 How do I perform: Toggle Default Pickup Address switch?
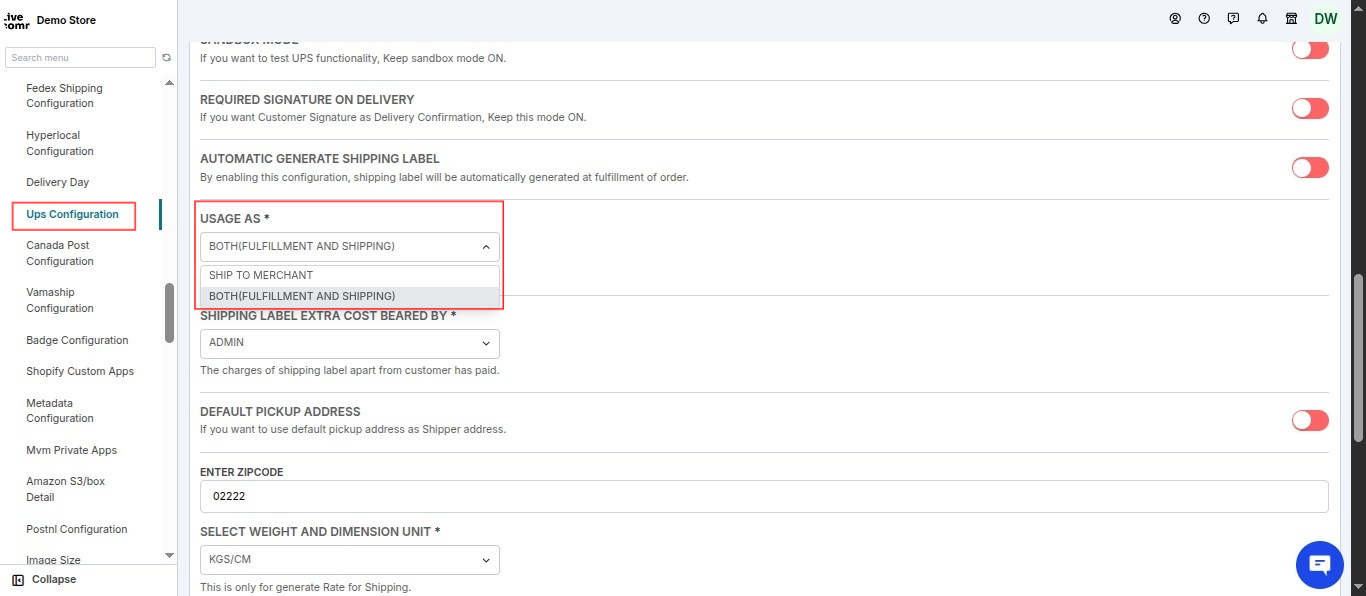(x=1310, y=420)
